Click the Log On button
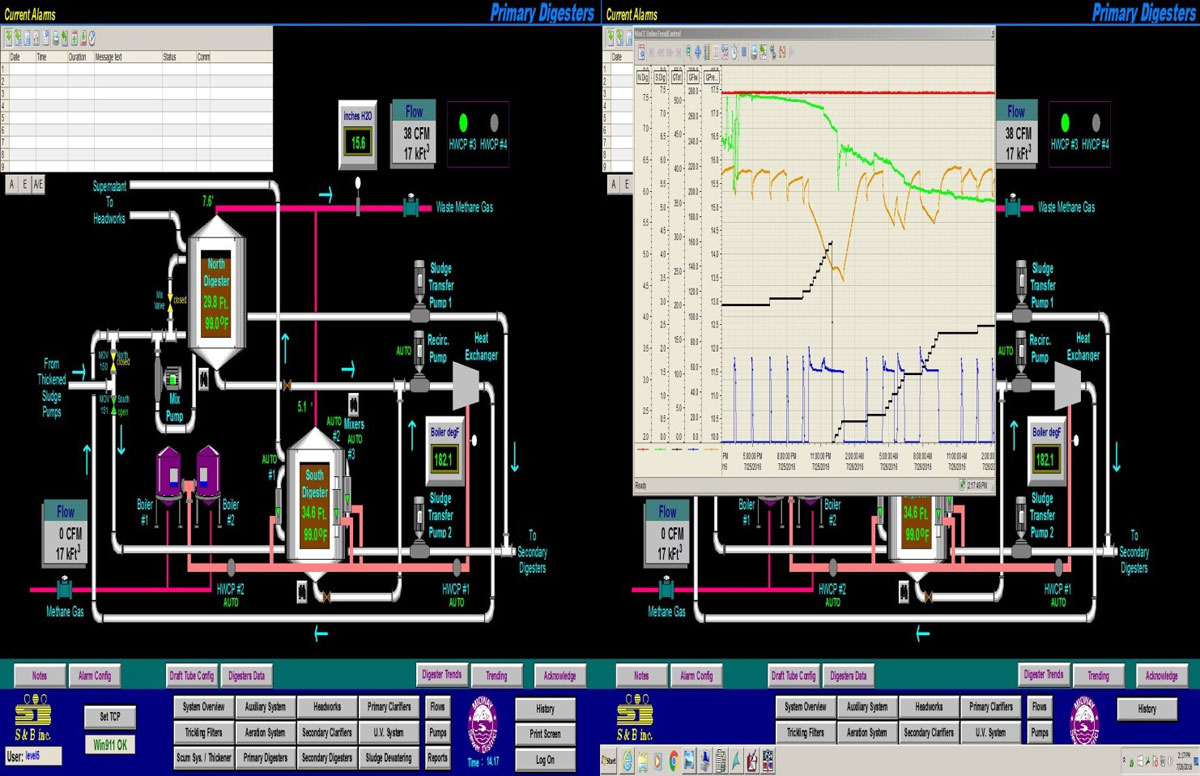1200x776 pixels. click(546, 758)
